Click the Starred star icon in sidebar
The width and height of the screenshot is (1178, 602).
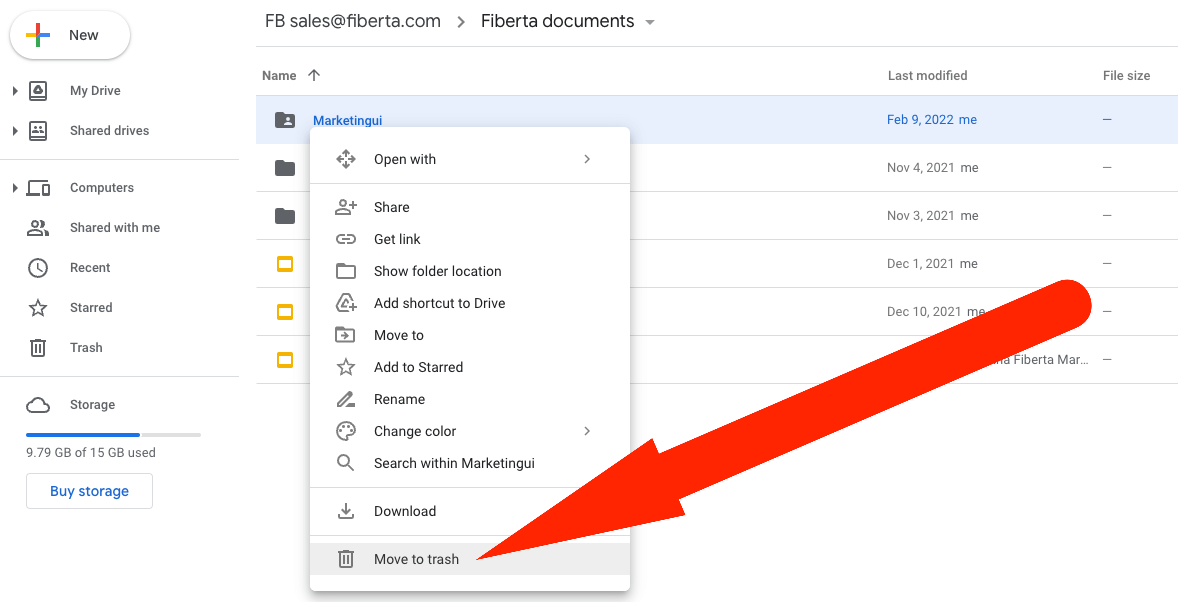coord(38,307)
